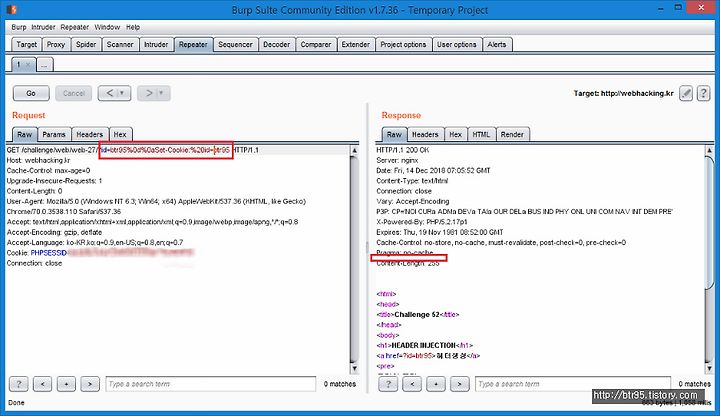Switch to the Extender tab
The height and width of the screenshot is (416, 720).
(x=356, y=45)
